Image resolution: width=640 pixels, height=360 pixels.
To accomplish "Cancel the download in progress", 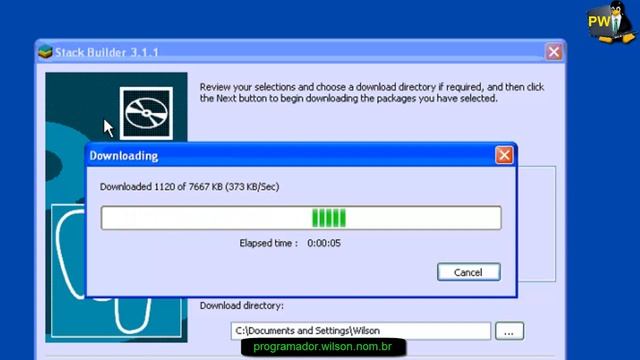I will click(469, 272).
